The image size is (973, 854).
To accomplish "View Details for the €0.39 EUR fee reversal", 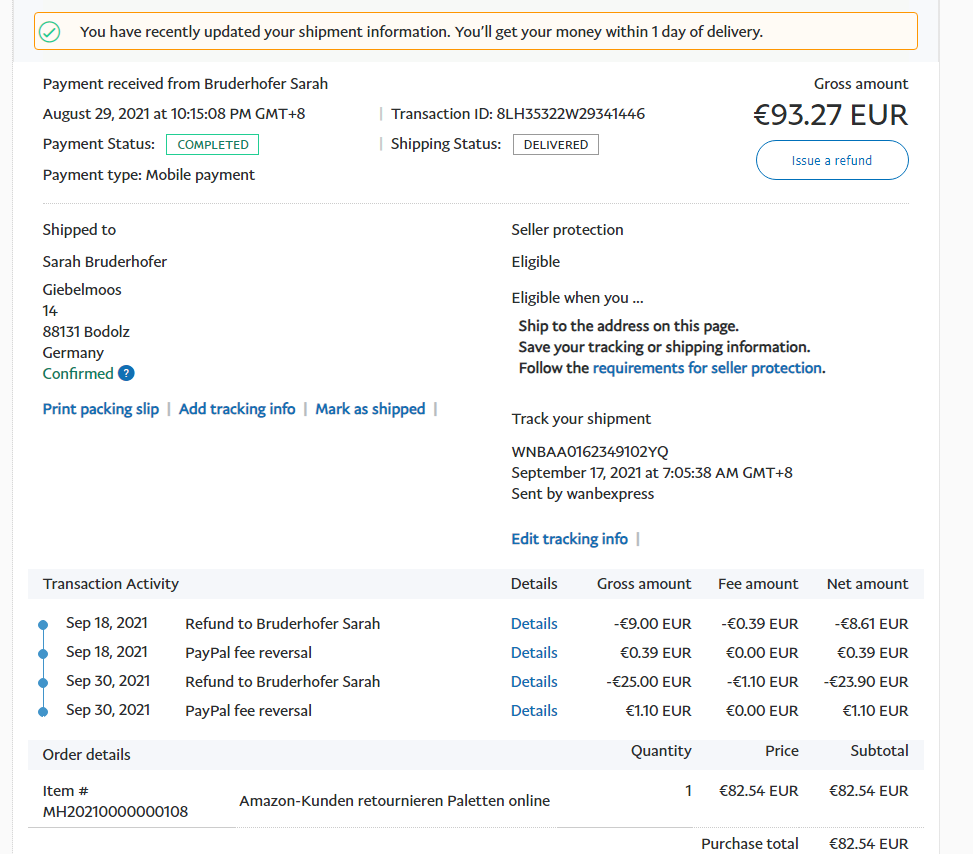I will point(534,653).
